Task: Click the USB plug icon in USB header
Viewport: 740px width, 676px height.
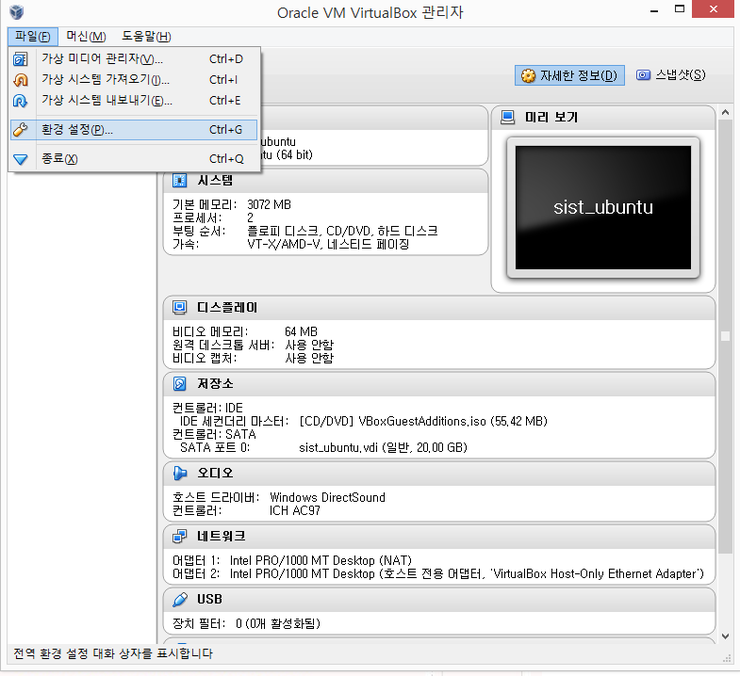Action: (180, 600)
